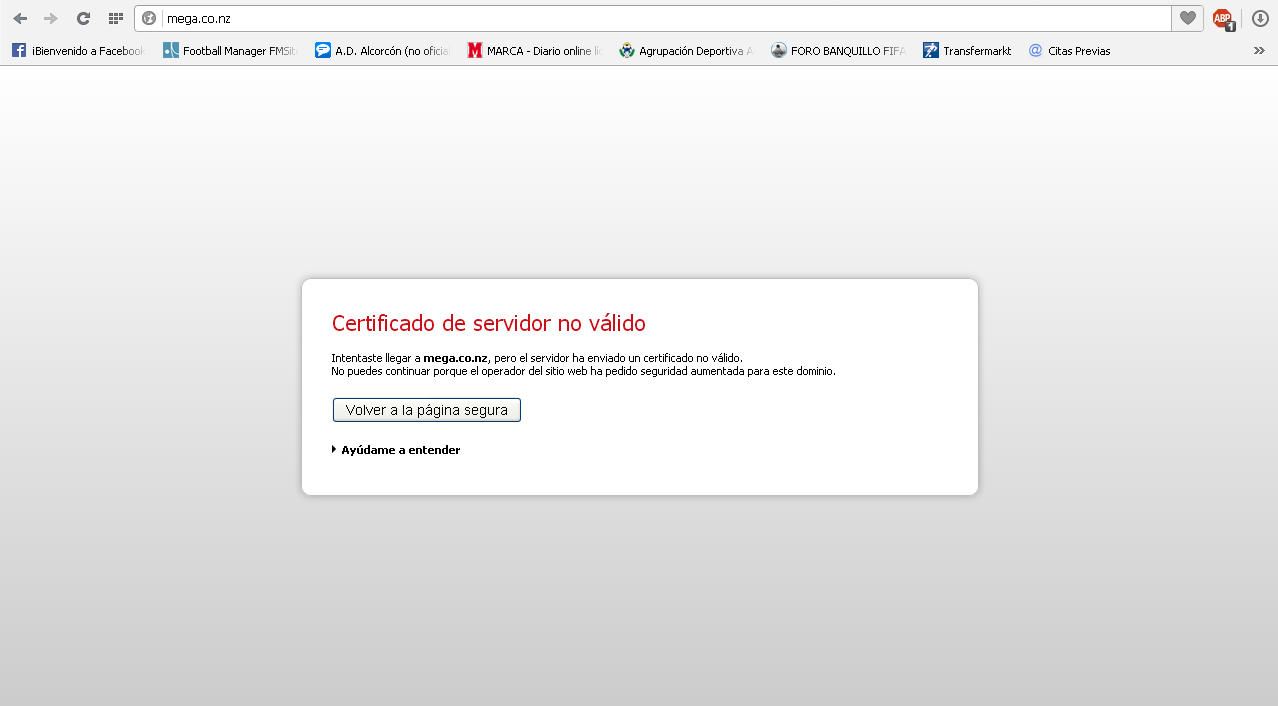
Task: Click the forward navigation arrow
Action: click(x=50, y=18)
